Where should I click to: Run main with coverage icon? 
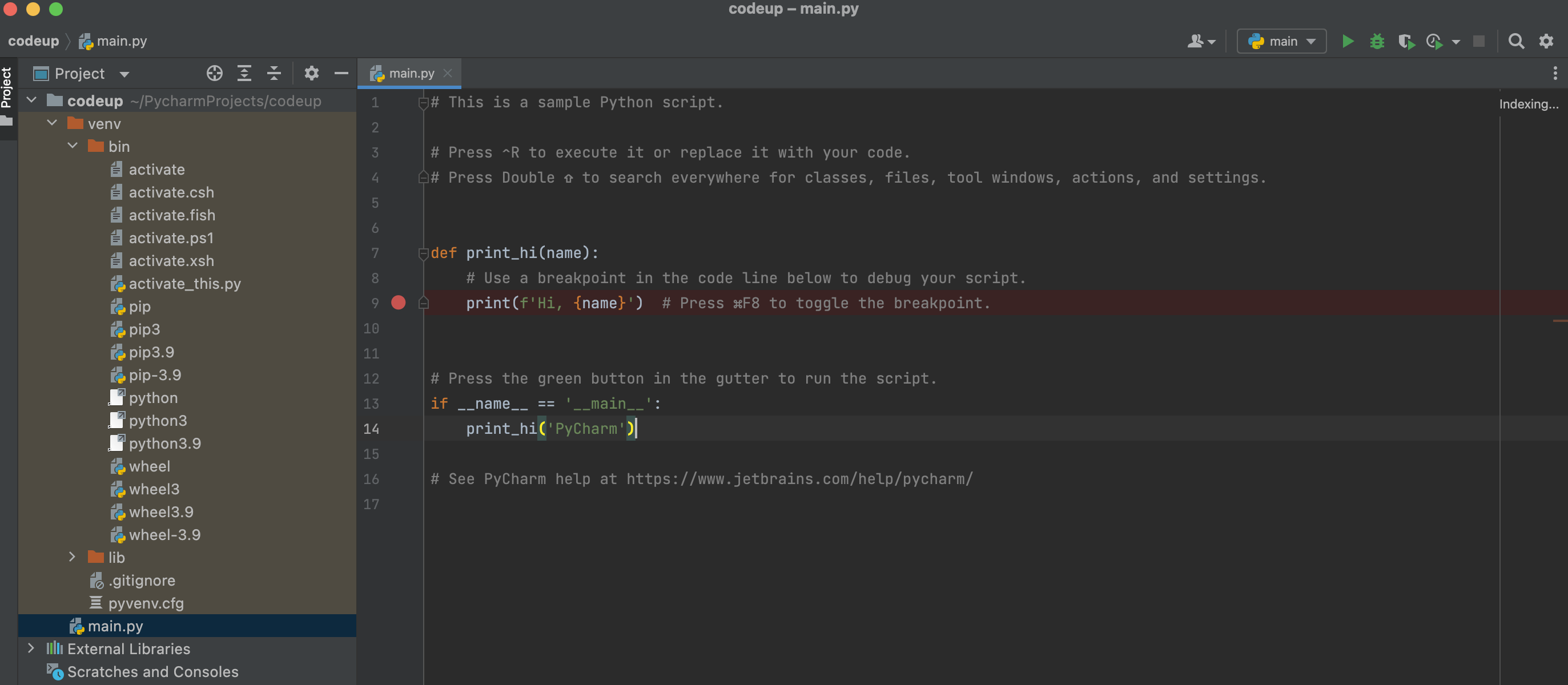coord(1406,41)
